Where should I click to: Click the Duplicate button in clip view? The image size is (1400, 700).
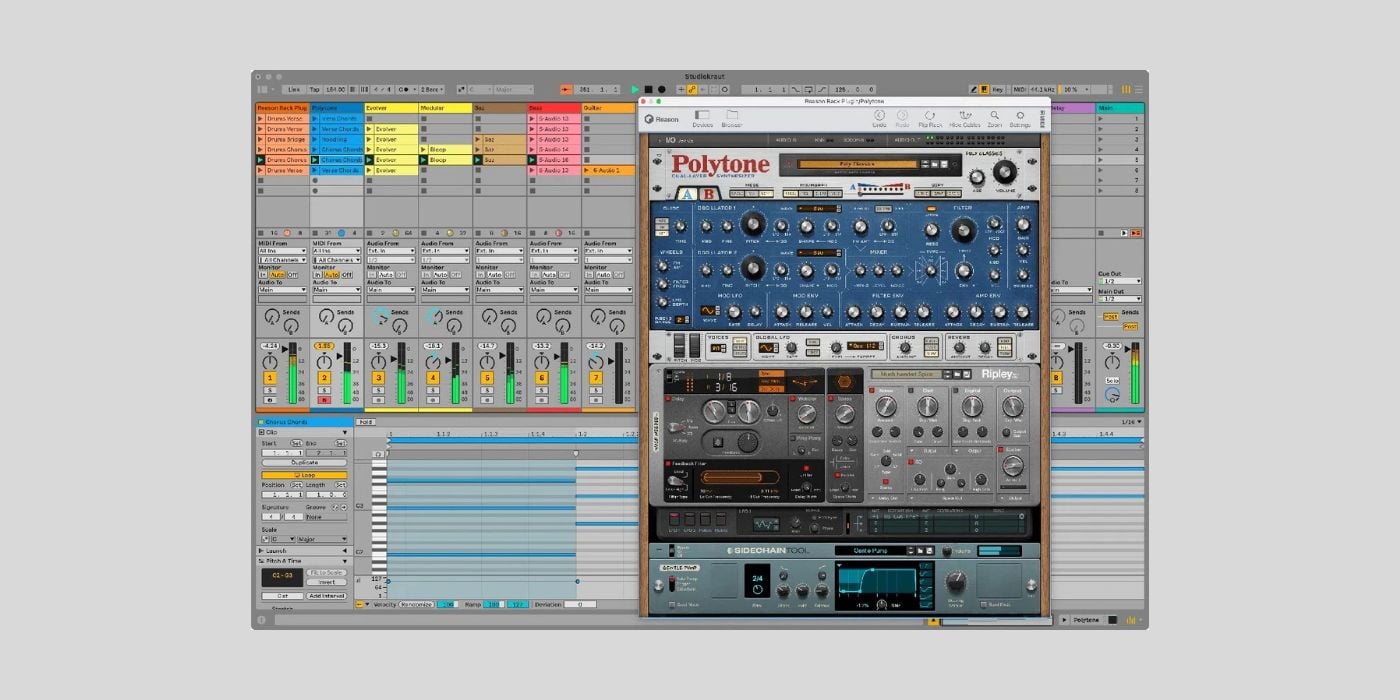click(x=304, y=462)
